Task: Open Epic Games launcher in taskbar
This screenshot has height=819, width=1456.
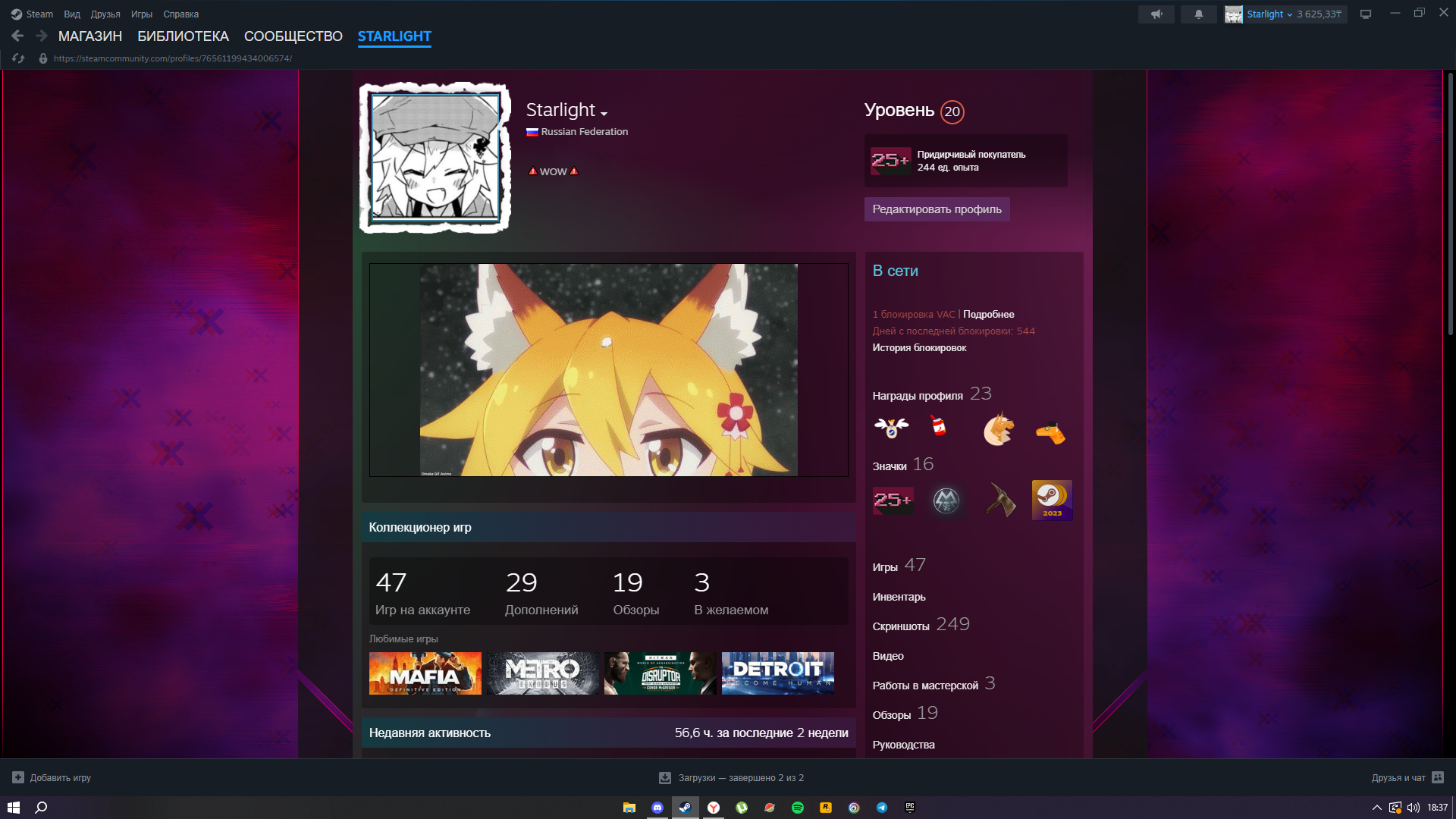Action: (910, 808)
